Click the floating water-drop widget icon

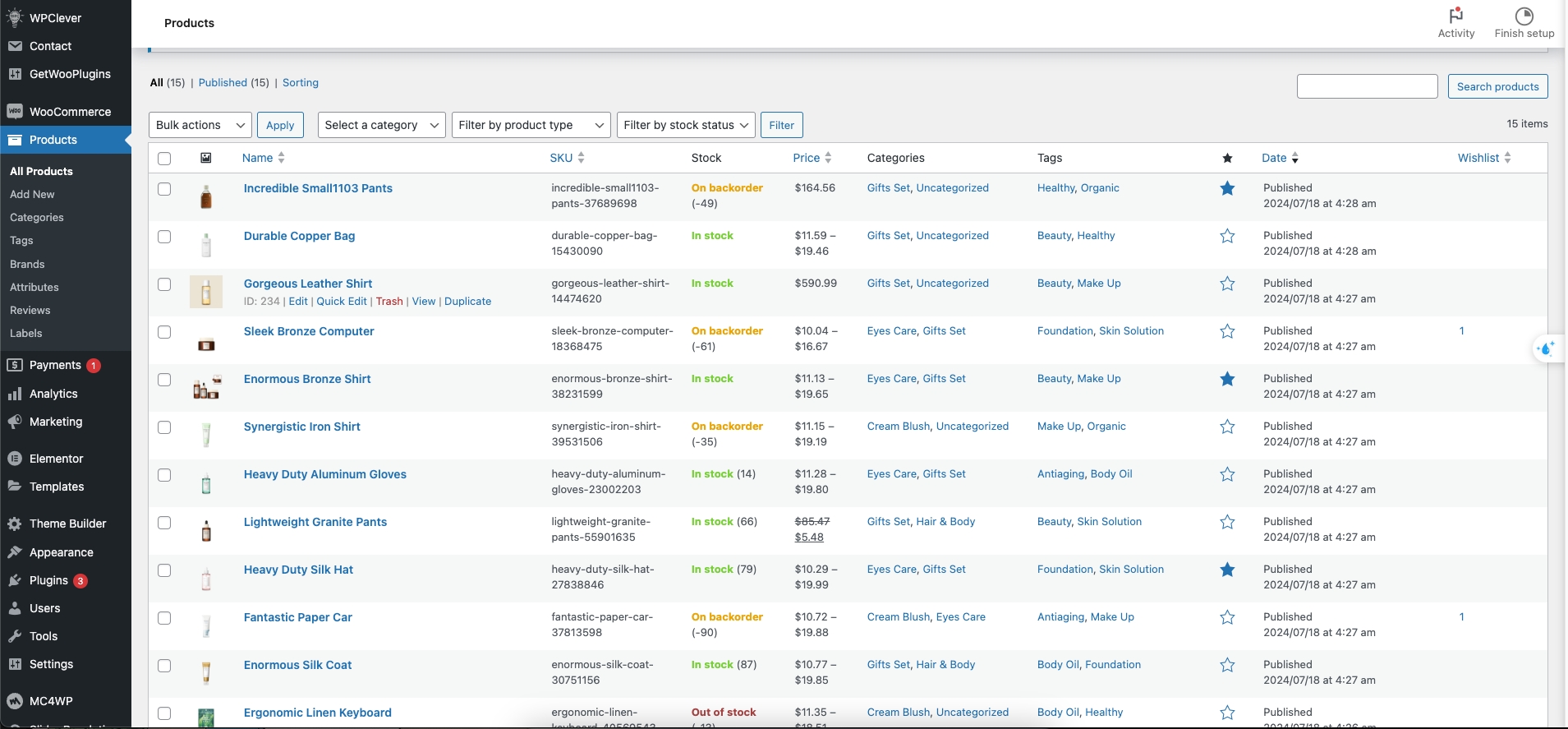point(1547,349)
